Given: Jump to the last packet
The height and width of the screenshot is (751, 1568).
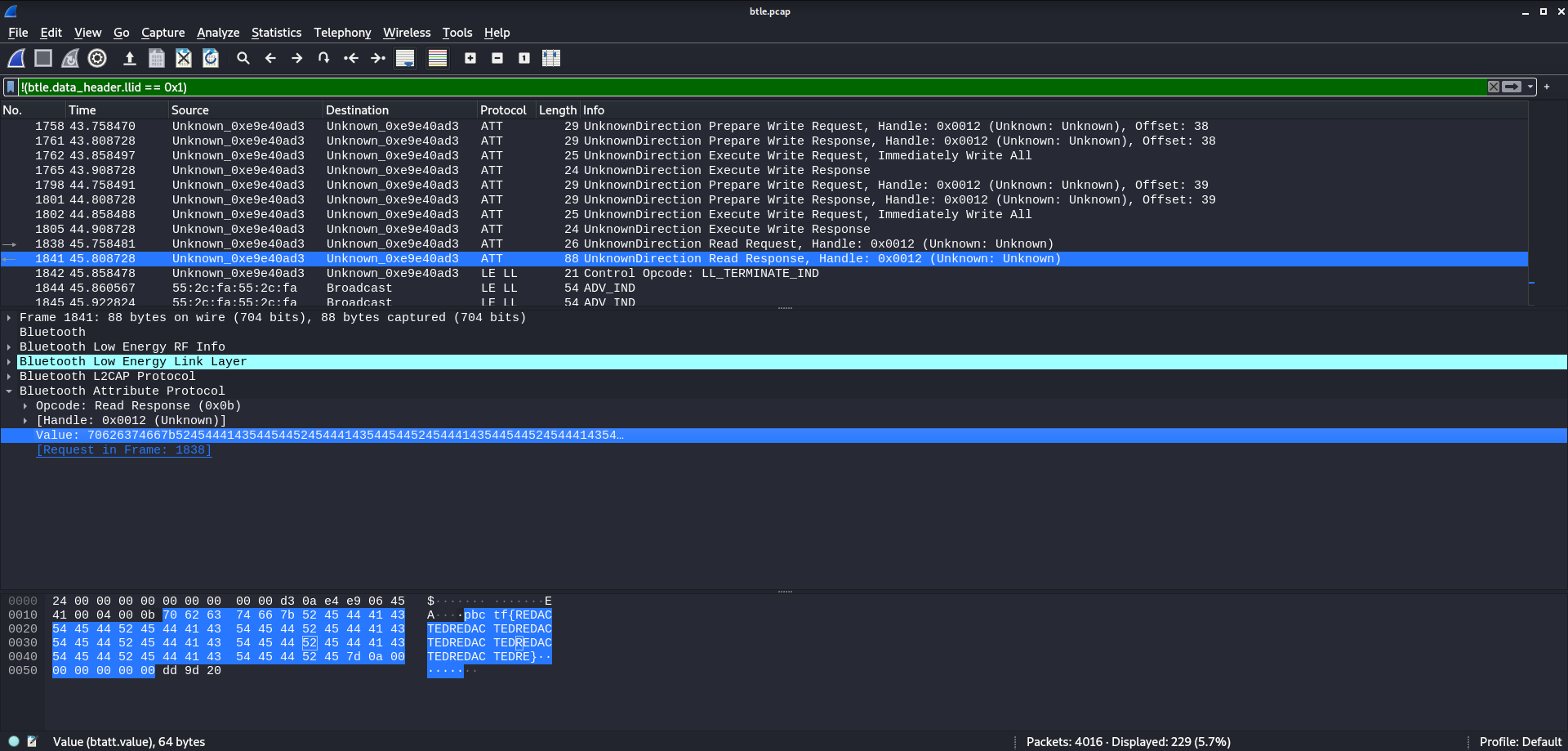Looking at the screenshot, I should pos(378,58).
